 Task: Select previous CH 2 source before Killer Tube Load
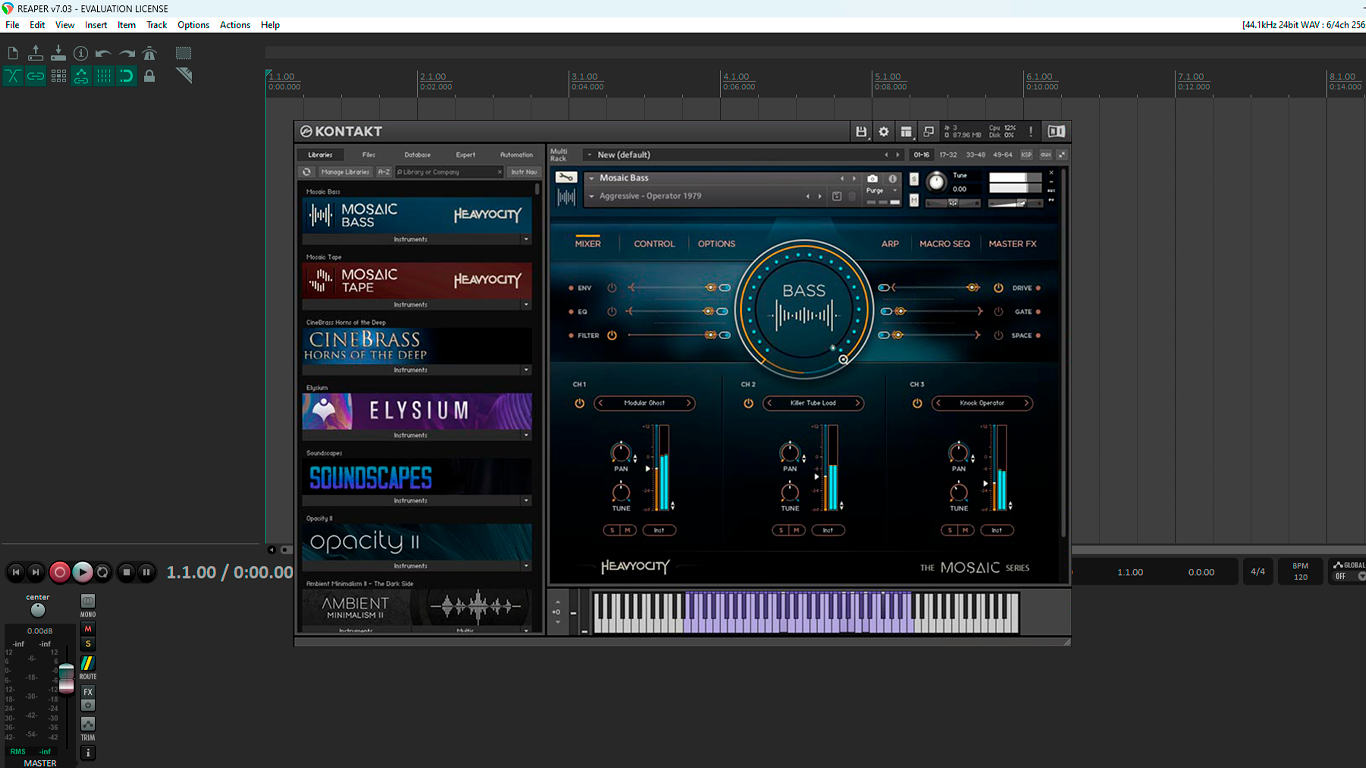(x=770, y=403)
